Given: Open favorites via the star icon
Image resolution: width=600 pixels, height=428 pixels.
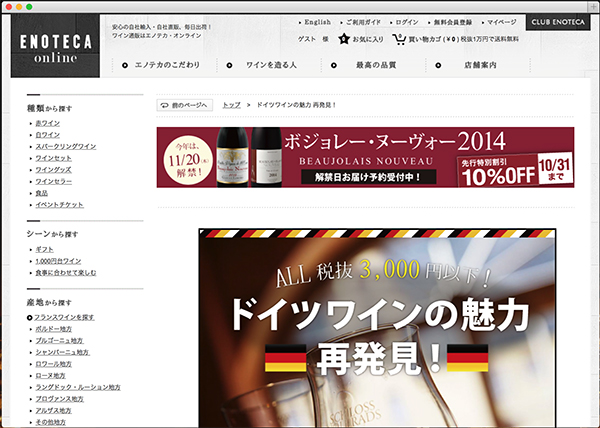Looking at the screenshot, I should [344, 40].
